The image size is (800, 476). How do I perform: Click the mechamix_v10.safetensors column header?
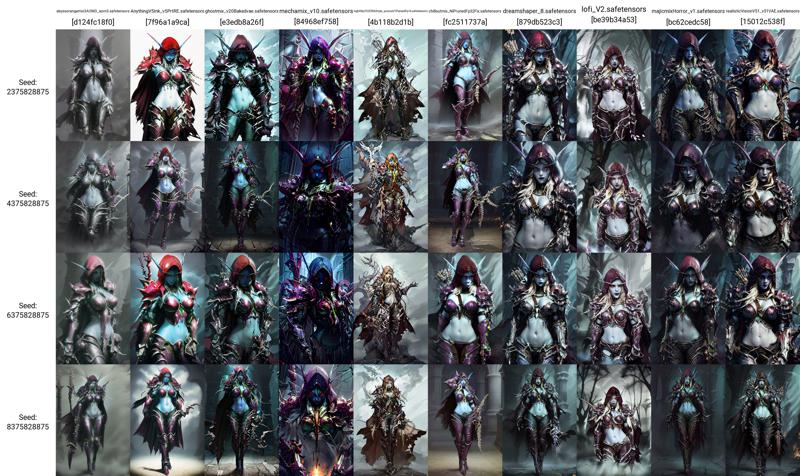(x=316, y=11)
